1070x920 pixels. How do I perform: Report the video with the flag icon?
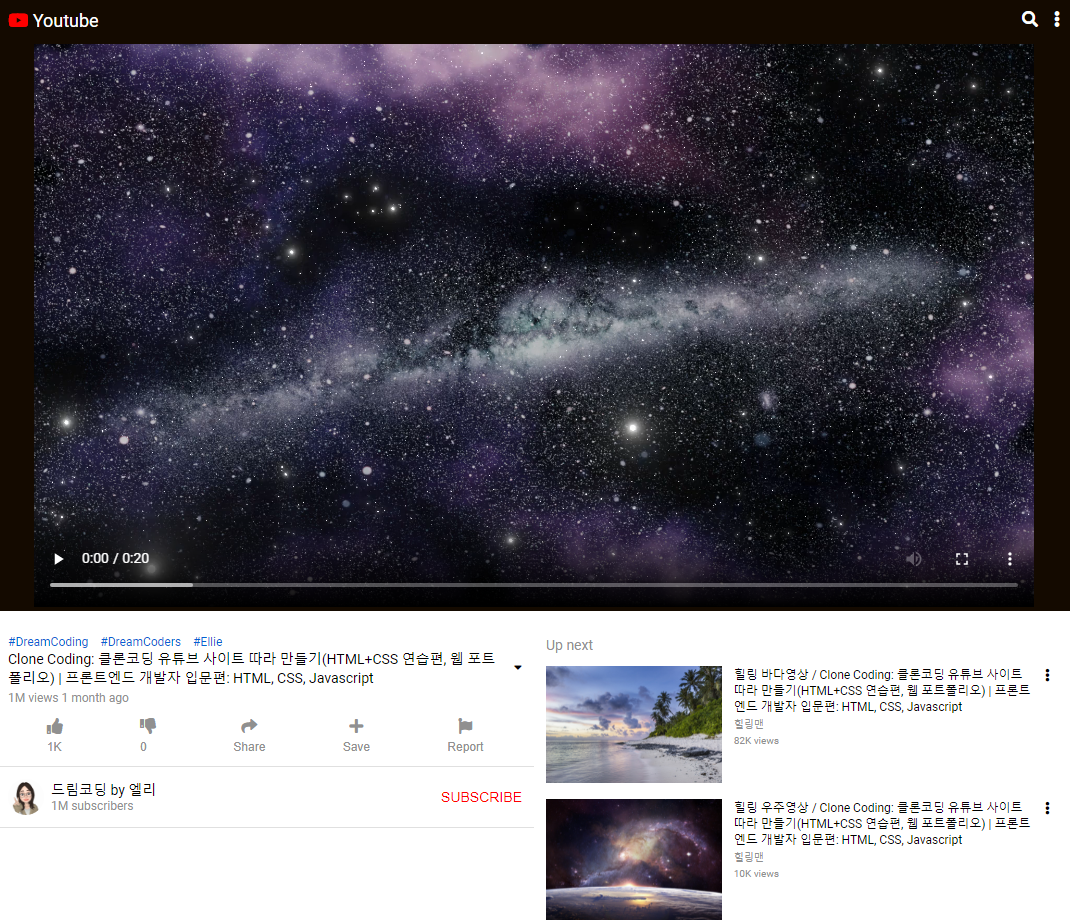tap(465, 725)
